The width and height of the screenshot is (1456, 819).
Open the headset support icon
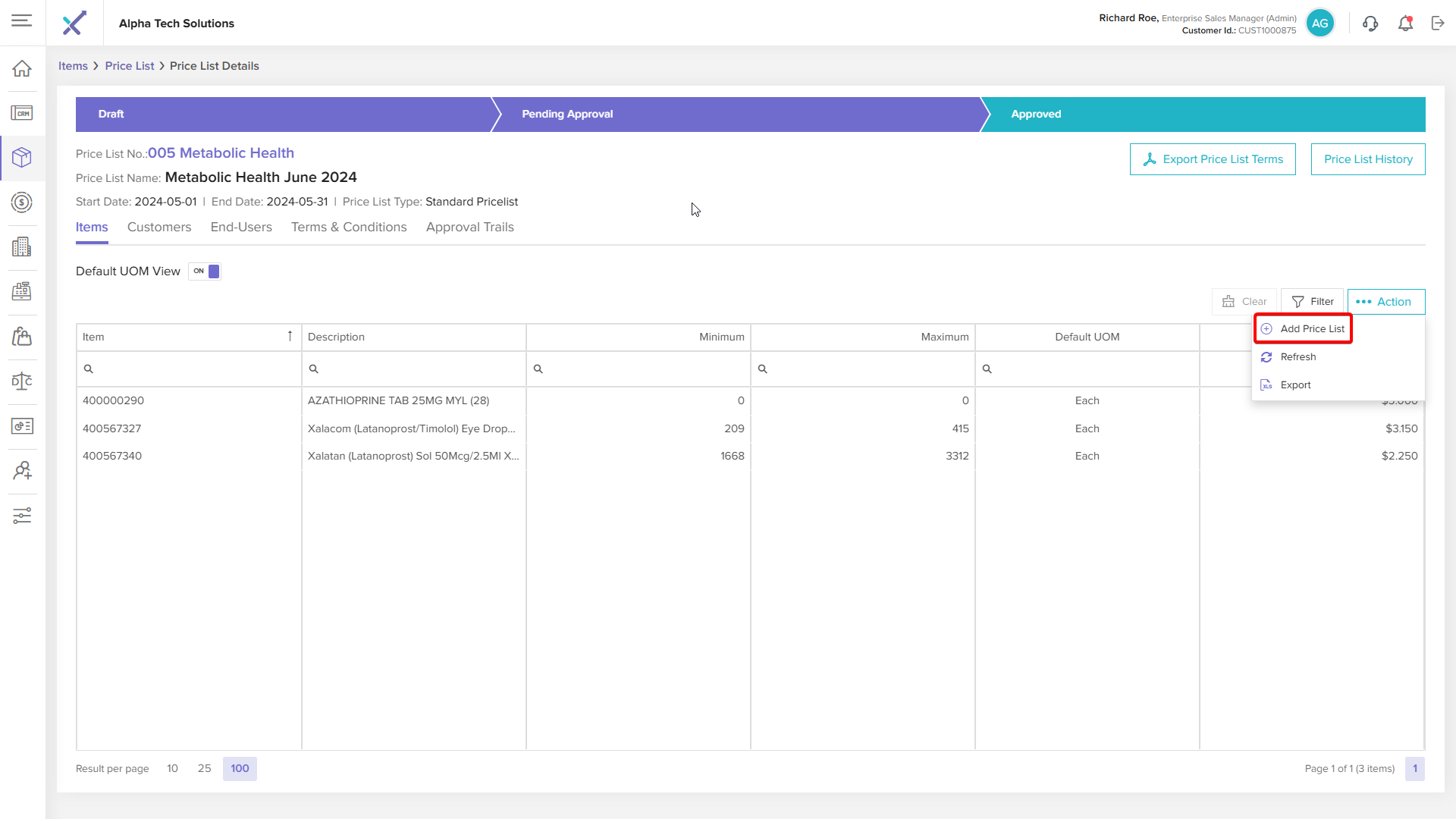[x=1370, y=24]
